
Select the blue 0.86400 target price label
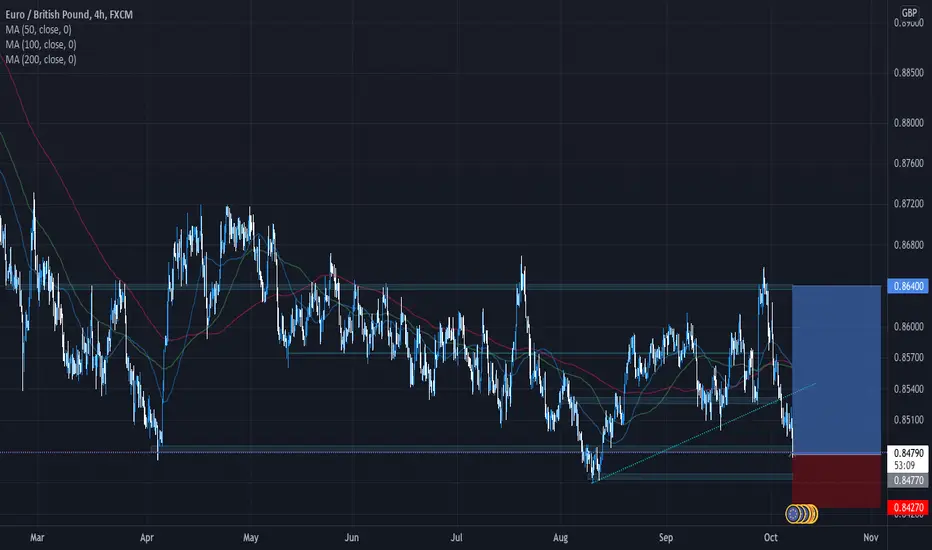tap(908, 286)
